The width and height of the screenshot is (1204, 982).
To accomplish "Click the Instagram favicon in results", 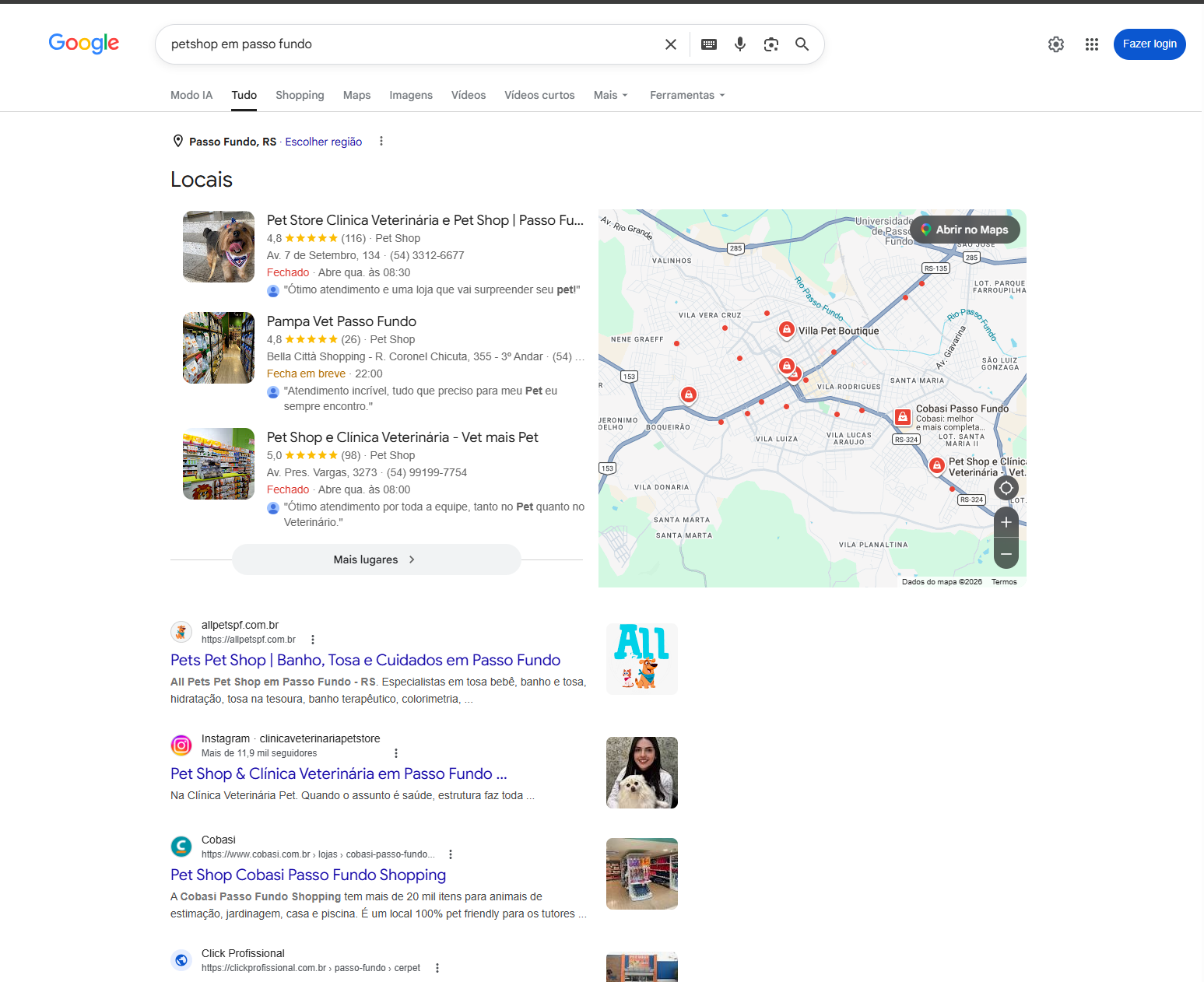I will (181, 745).
